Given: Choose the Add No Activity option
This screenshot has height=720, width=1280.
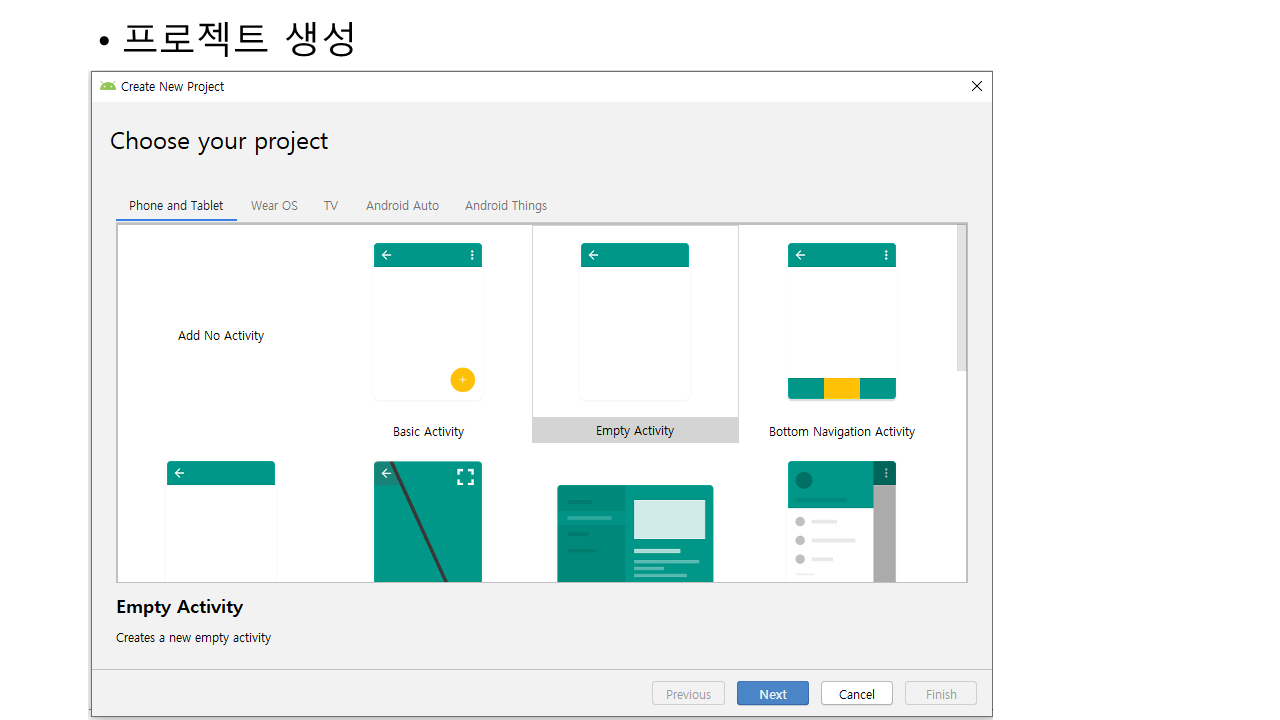Looking at the screenshot, I should click(221, 336).
